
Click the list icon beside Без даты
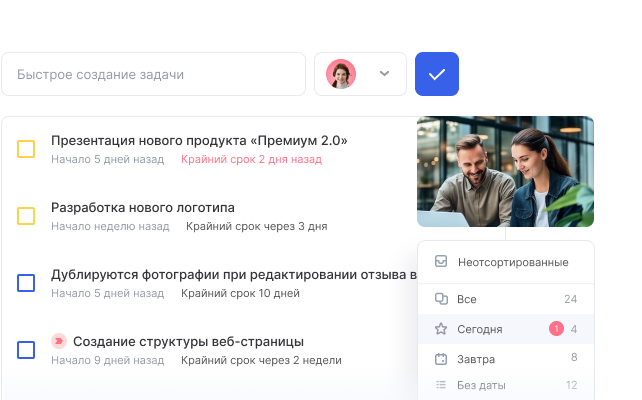pos(441,385)
